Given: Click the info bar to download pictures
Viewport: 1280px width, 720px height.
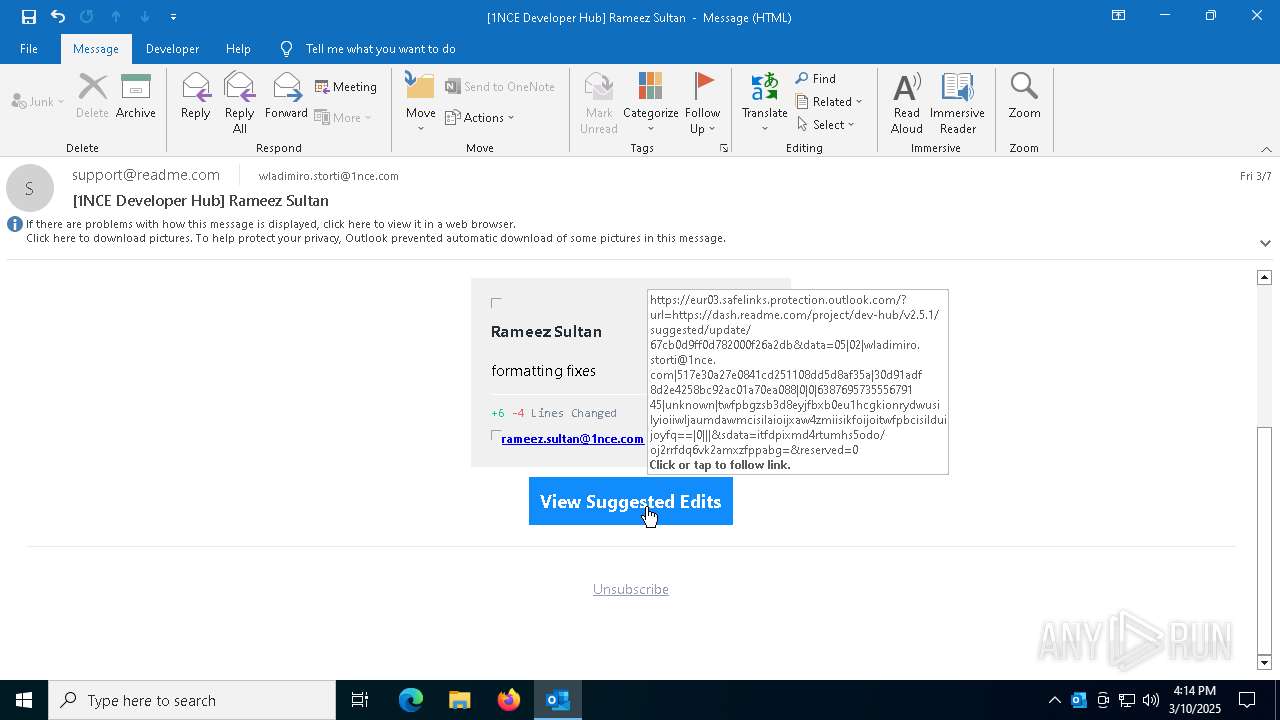Looking at the screenshot, I should [375, 238].
